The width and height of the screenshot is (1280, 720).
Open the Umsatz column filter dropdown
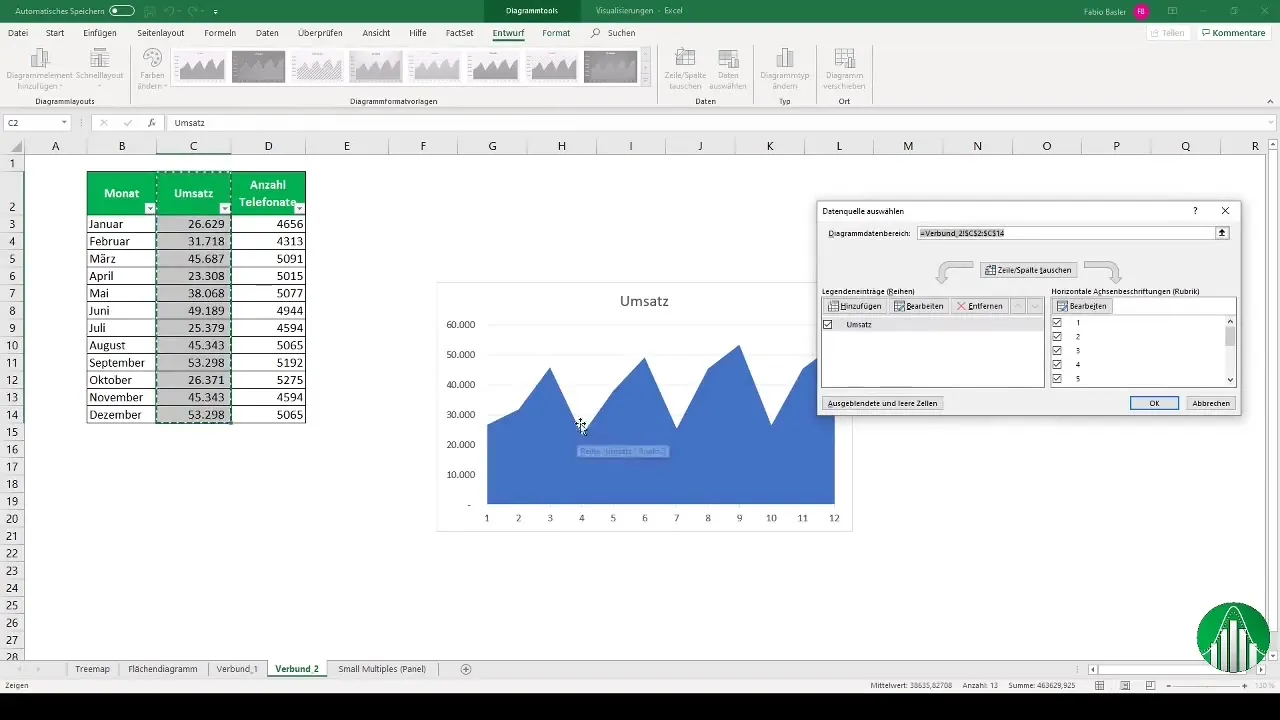pyautogui.click(x=225, y=208)
